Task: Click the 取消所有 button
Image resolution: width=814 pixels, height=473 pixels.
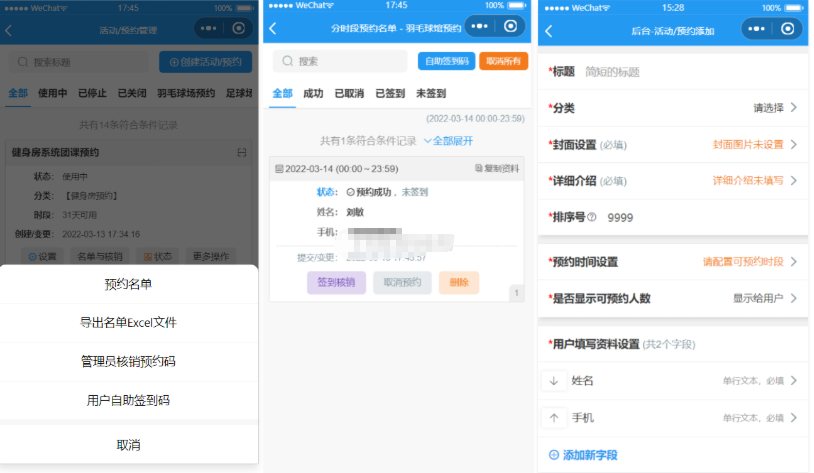Action: click(x=504, y=61)
